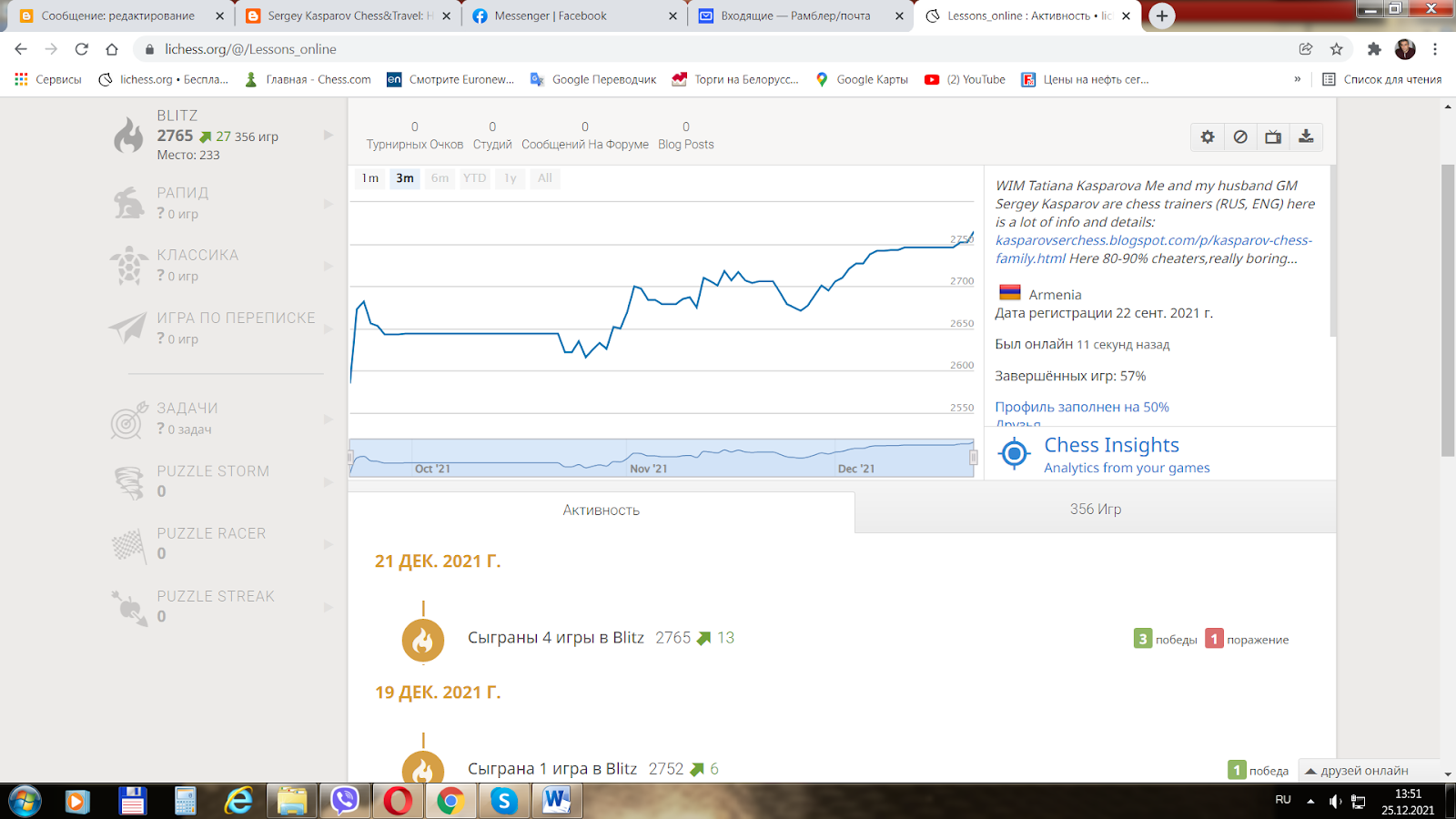Open Сообщений На Форуме stat link
Screen dimensions: 1456x819
[x=585, y=136]
